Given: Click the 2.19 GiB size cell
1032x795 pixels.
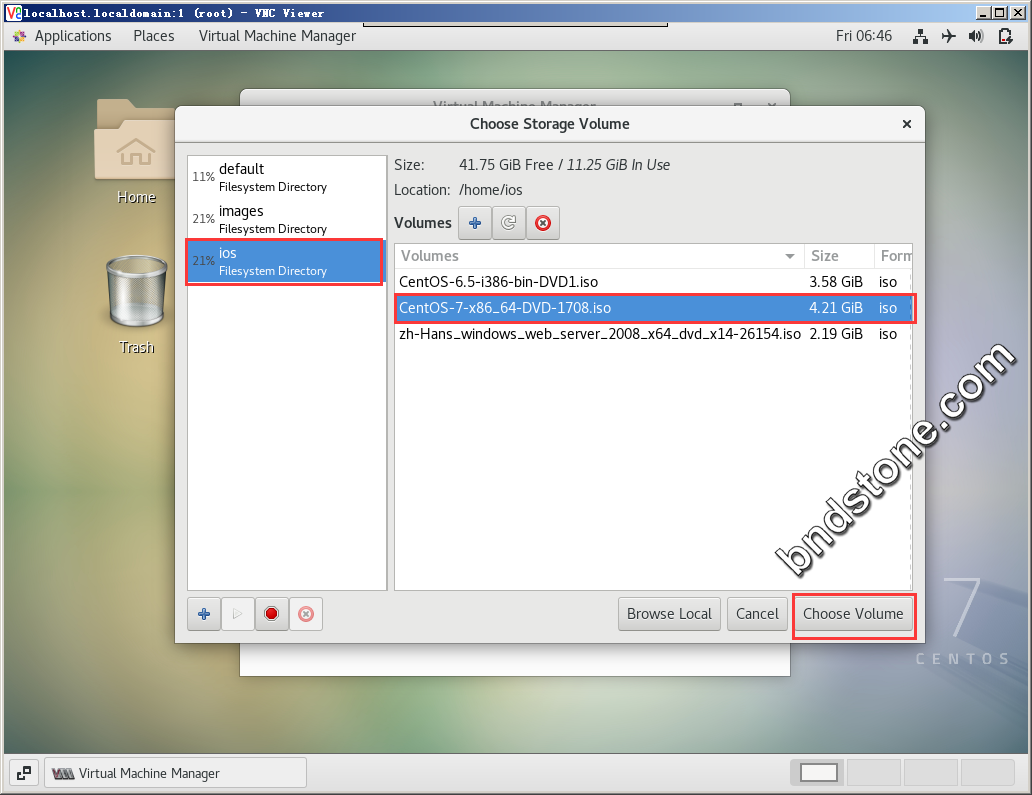Looking at the screenshot, I should point(836,334).
